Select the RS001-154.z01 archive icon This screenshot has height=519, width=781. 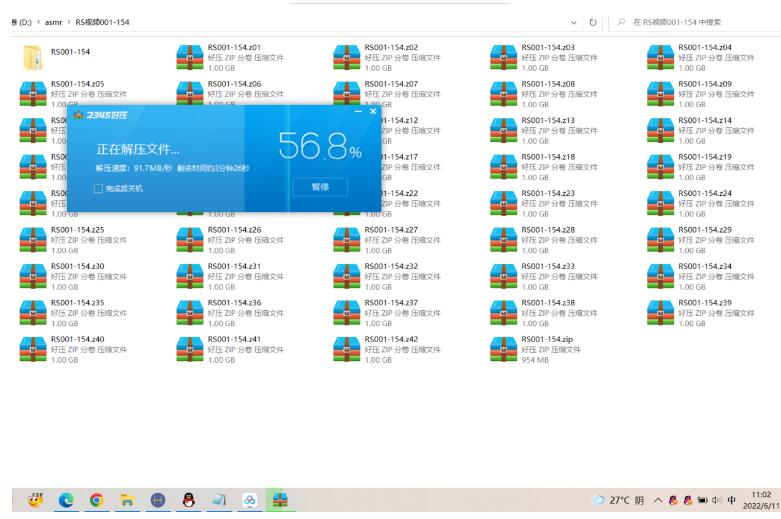click(189, 58)
